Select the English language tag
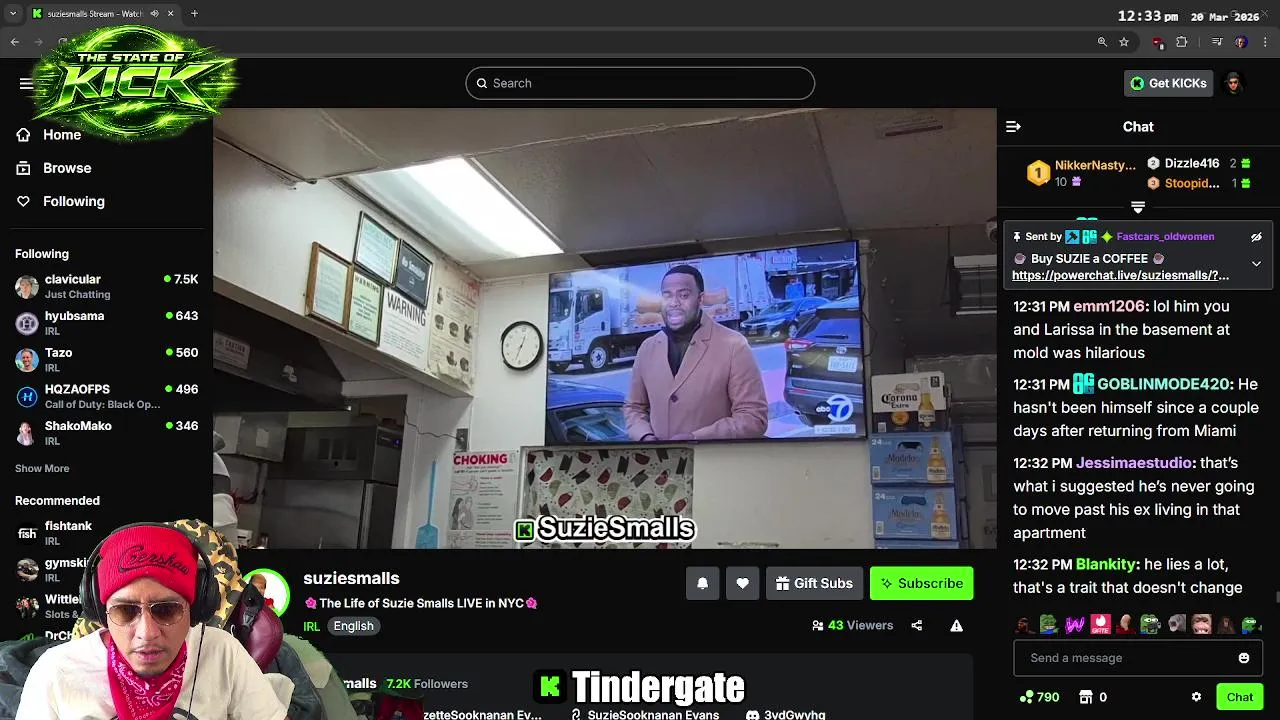This screenshot has height=720, width=1280. [353, 626]
